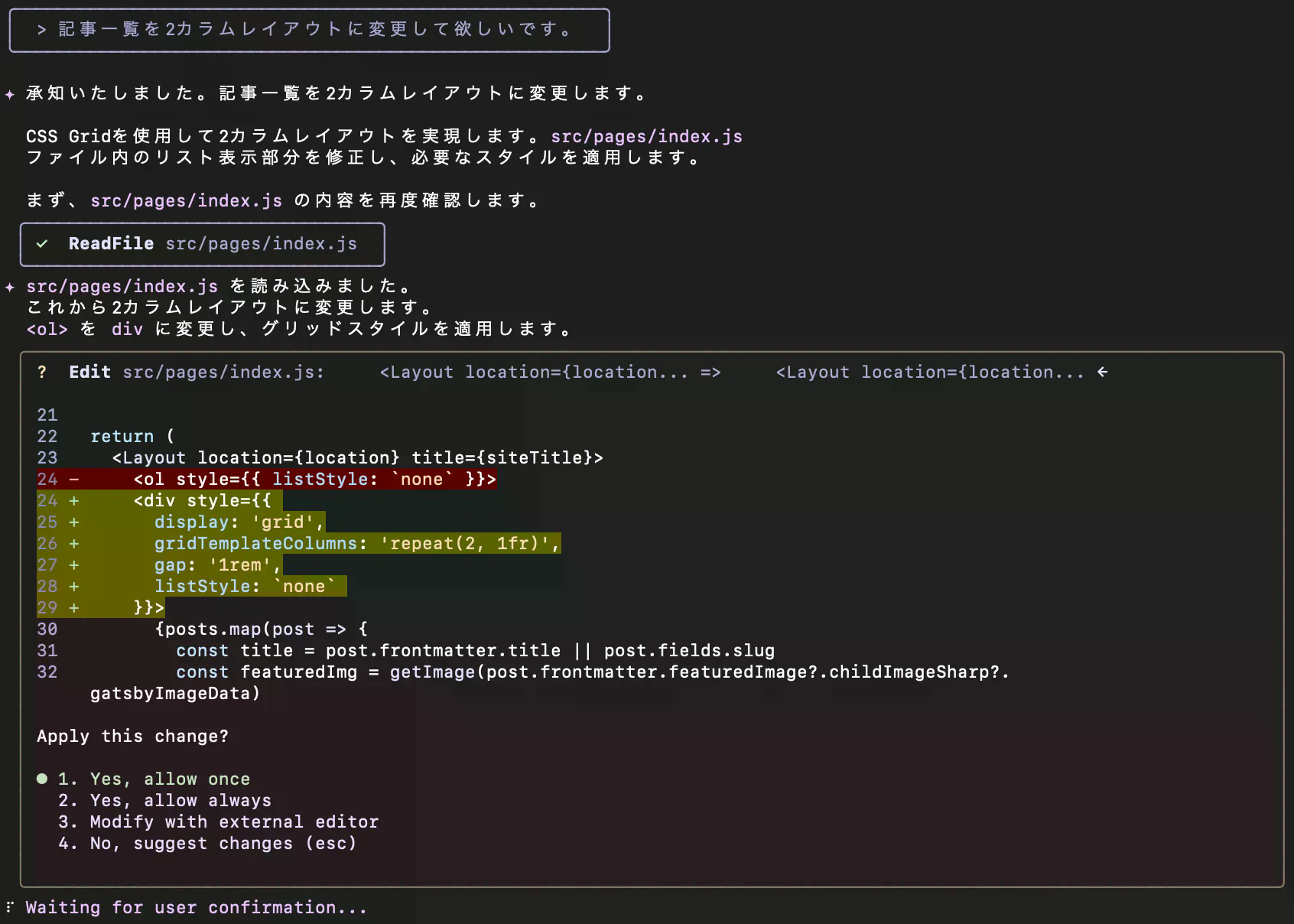Click the const featuredImg = getImage line
This screenshot has height=924, width=1294.
(593, 672)
